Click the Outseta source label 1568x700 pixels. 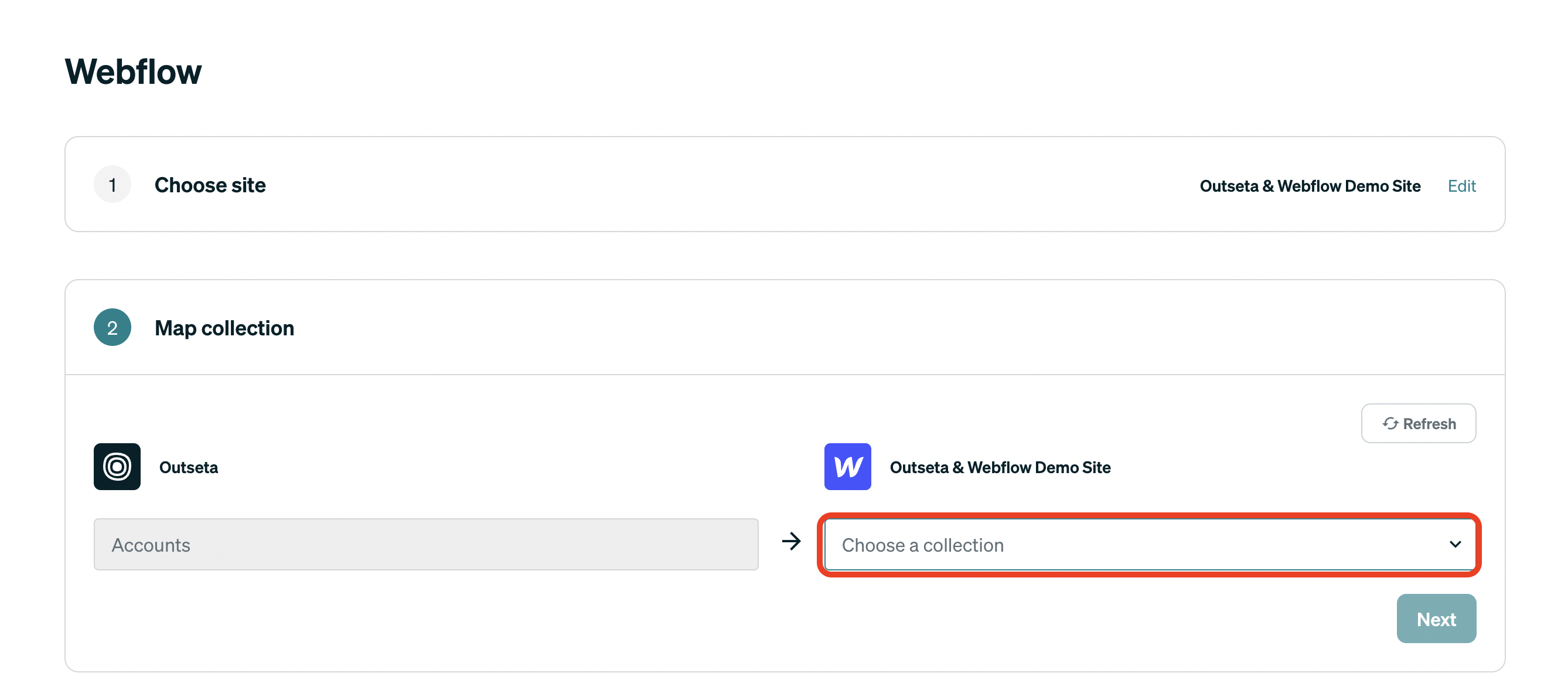(x=189, y=467)
